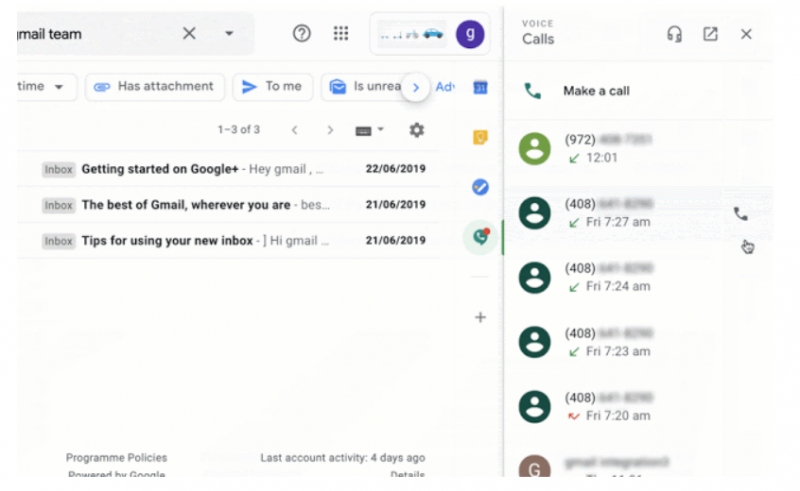
Task: Expand the search options dropdown arrow
Action: click(229, 34)
